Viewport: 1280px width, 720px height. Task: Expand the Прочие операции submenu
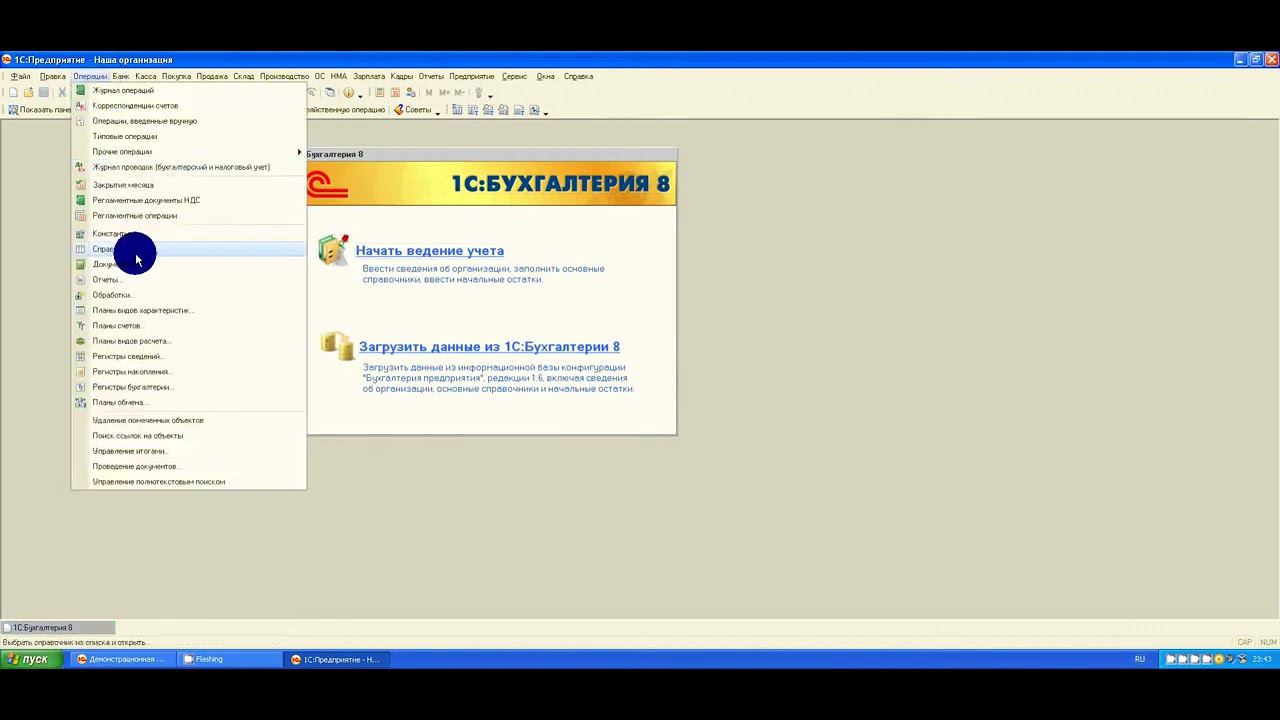[189, 152]
